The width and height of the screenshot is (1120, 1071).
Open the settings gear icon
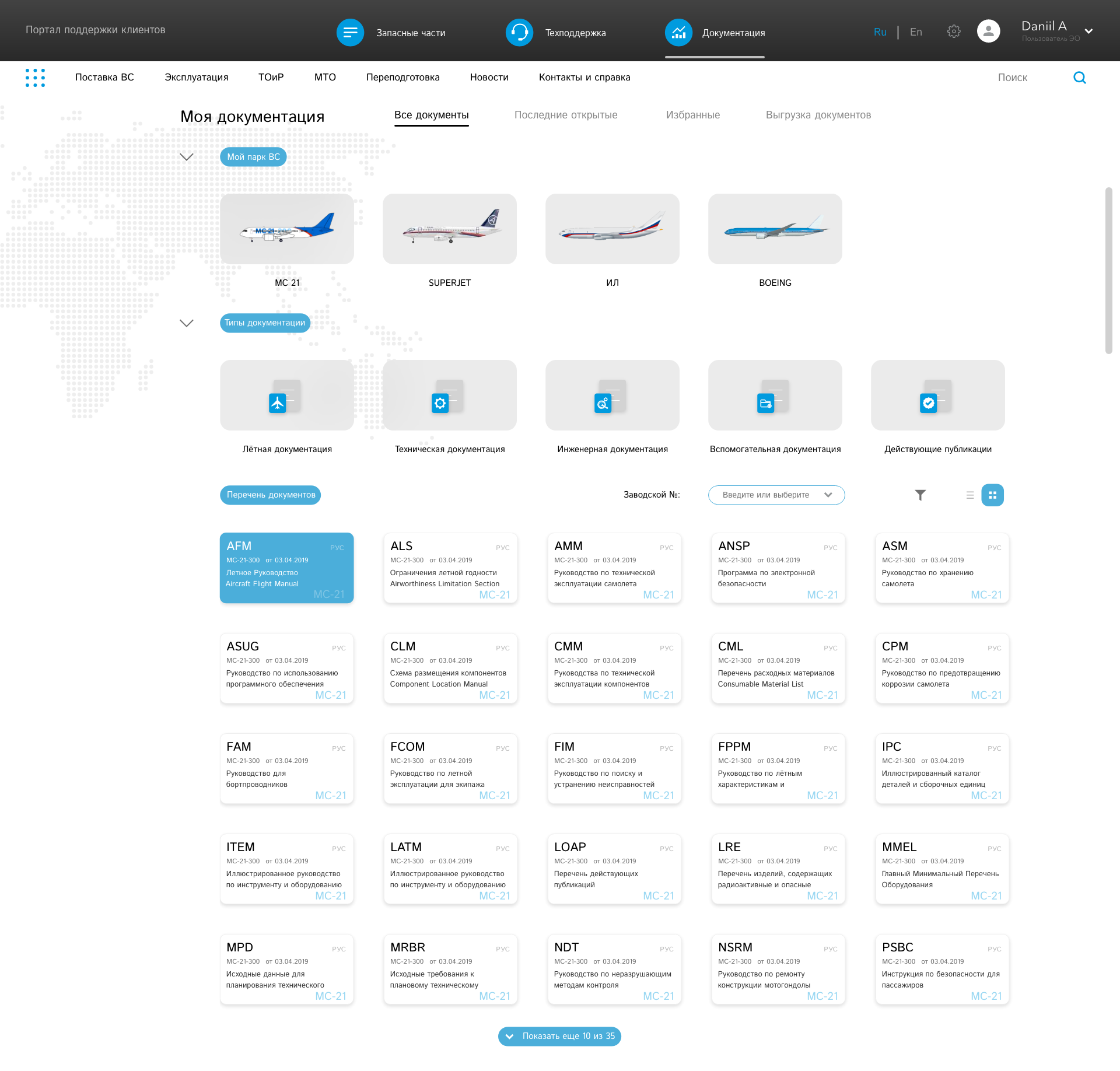click(954, 32)
